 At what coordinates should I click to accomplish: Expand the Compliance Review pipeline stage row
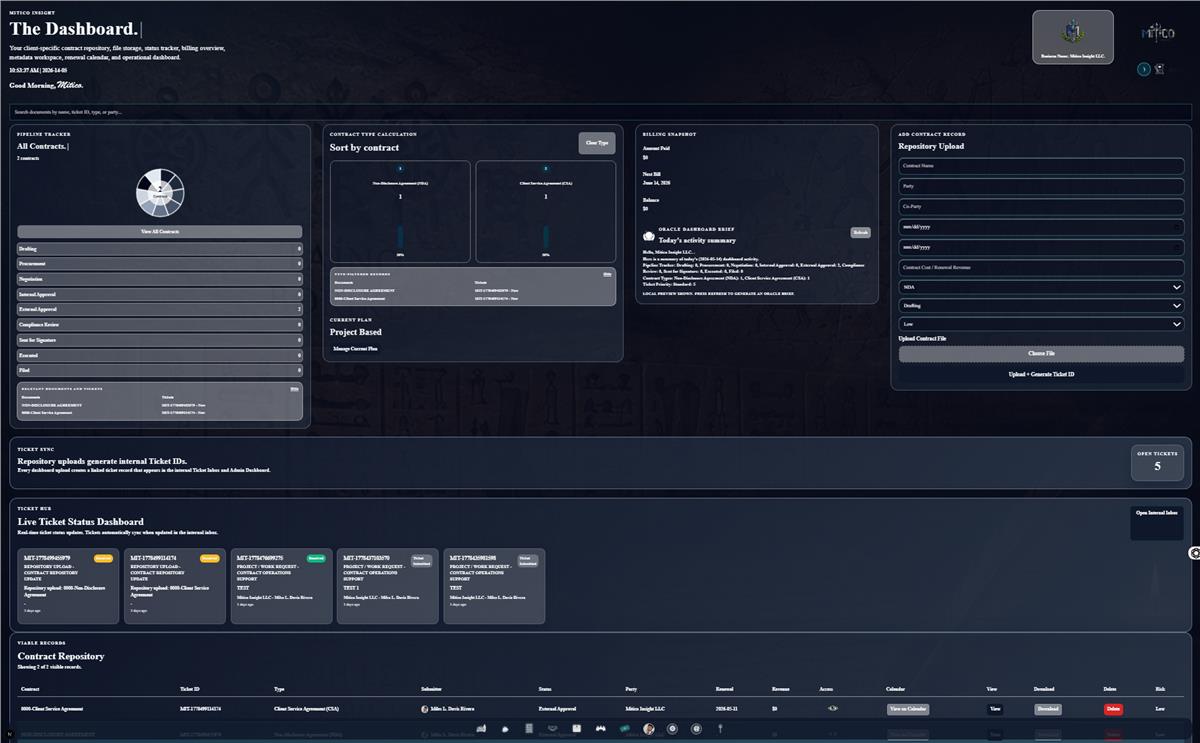160,325
